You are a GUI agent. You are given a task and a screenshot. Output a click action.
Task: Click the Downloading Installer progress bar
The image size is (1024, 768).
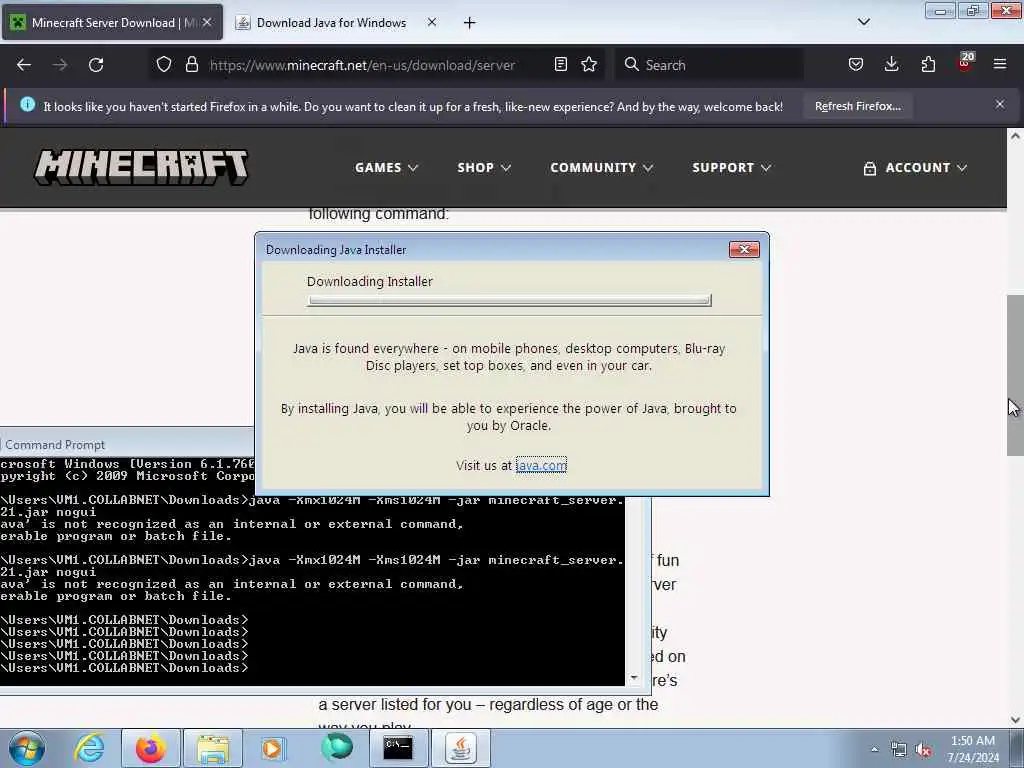[509, 300]
